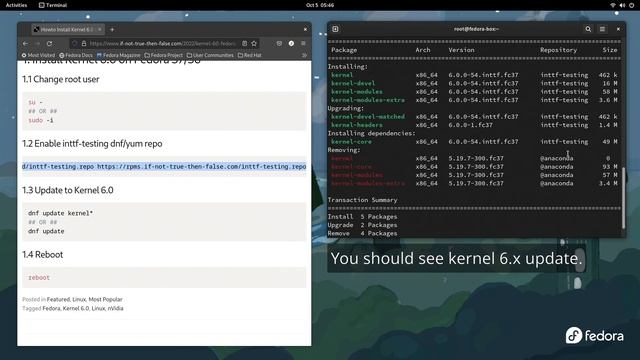
Task: Click the 'dnf update kernel*' command line
Action: point(60,213)
